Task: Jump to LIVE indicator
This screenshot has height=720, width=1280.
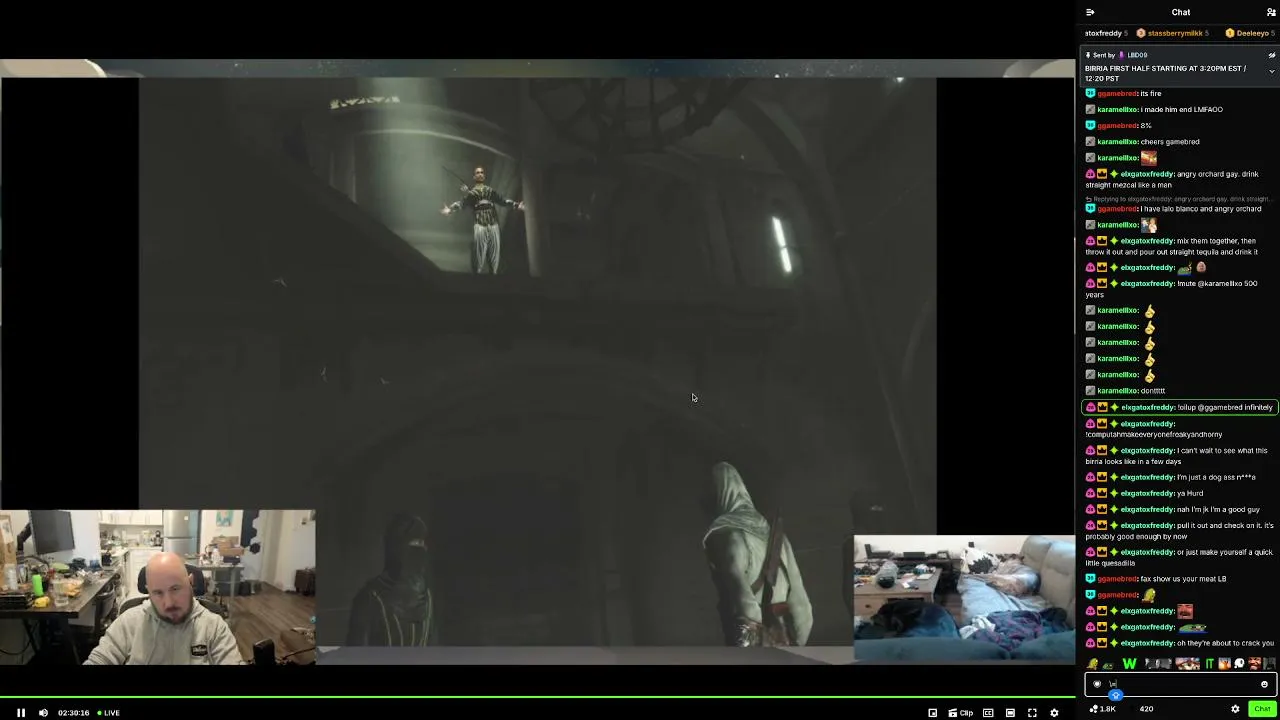Action: tap(108, 713)
